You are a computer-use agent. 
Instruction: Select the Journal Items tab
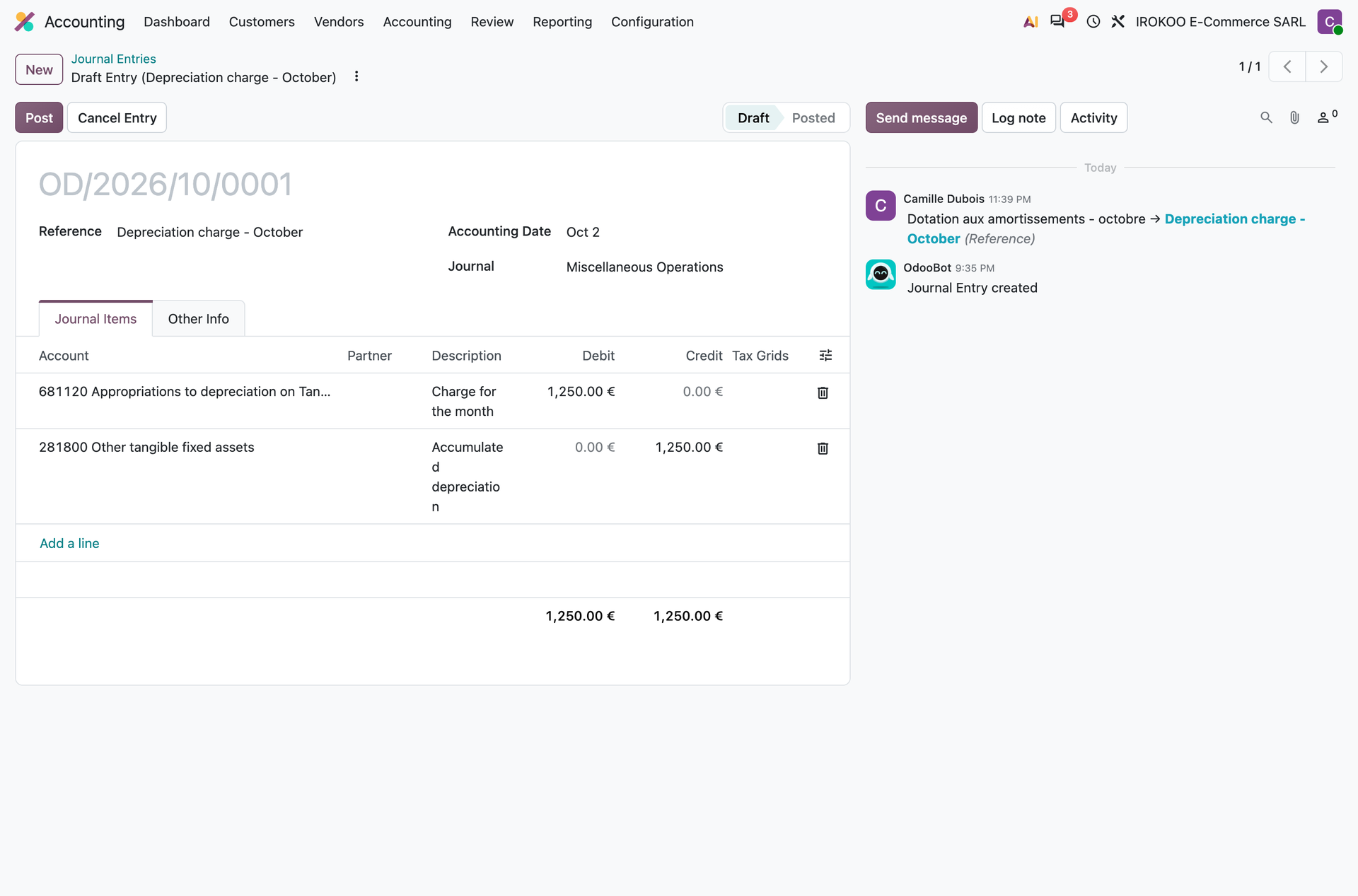(95, 319)
